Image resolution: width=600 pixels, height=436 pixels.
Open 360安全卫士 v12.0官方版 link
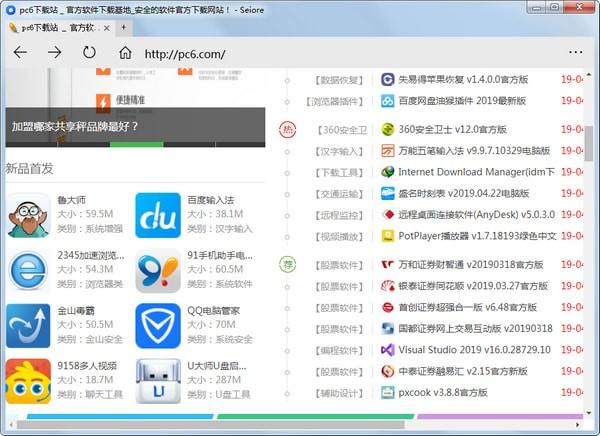(x=452, y=129)
